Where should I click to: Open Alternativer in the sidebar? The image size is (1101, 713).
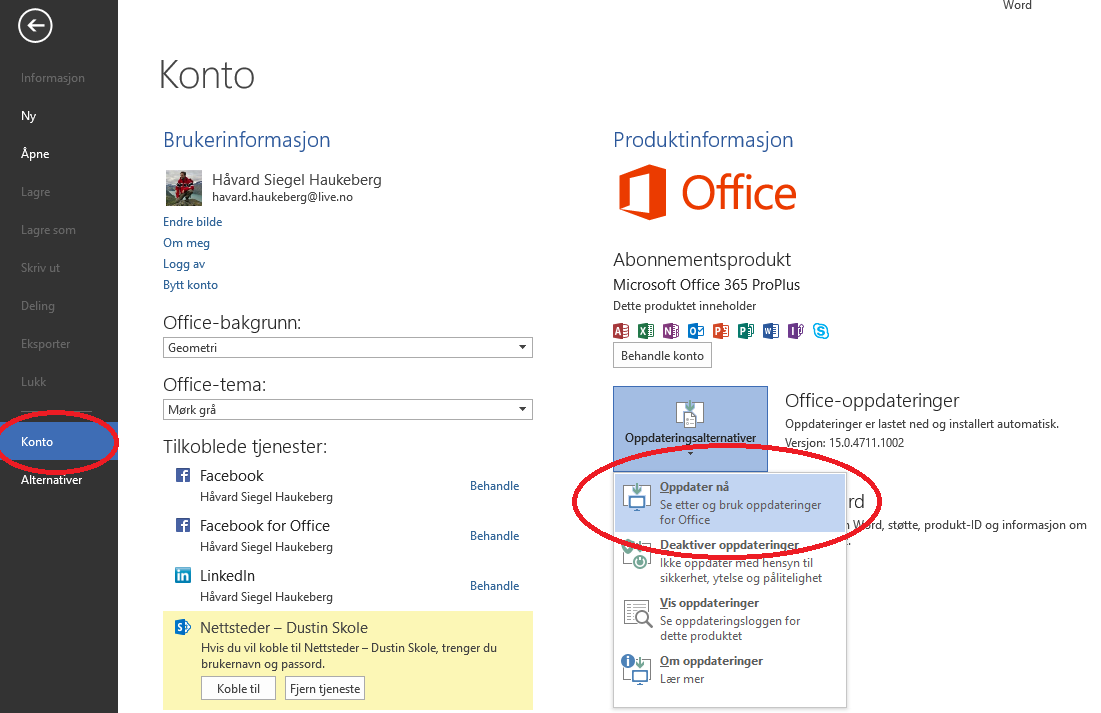tap(52, 480)
